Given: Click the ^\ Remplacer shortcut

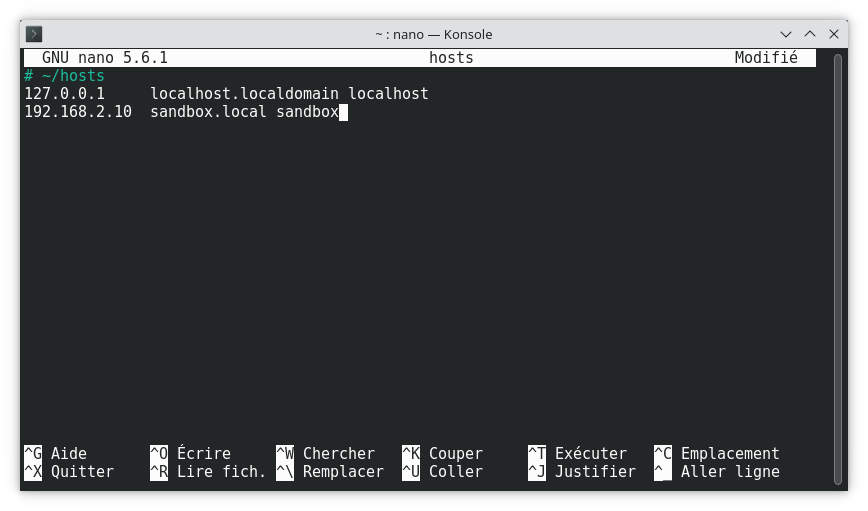Looking at the screenshot, I should coord(330,472).
